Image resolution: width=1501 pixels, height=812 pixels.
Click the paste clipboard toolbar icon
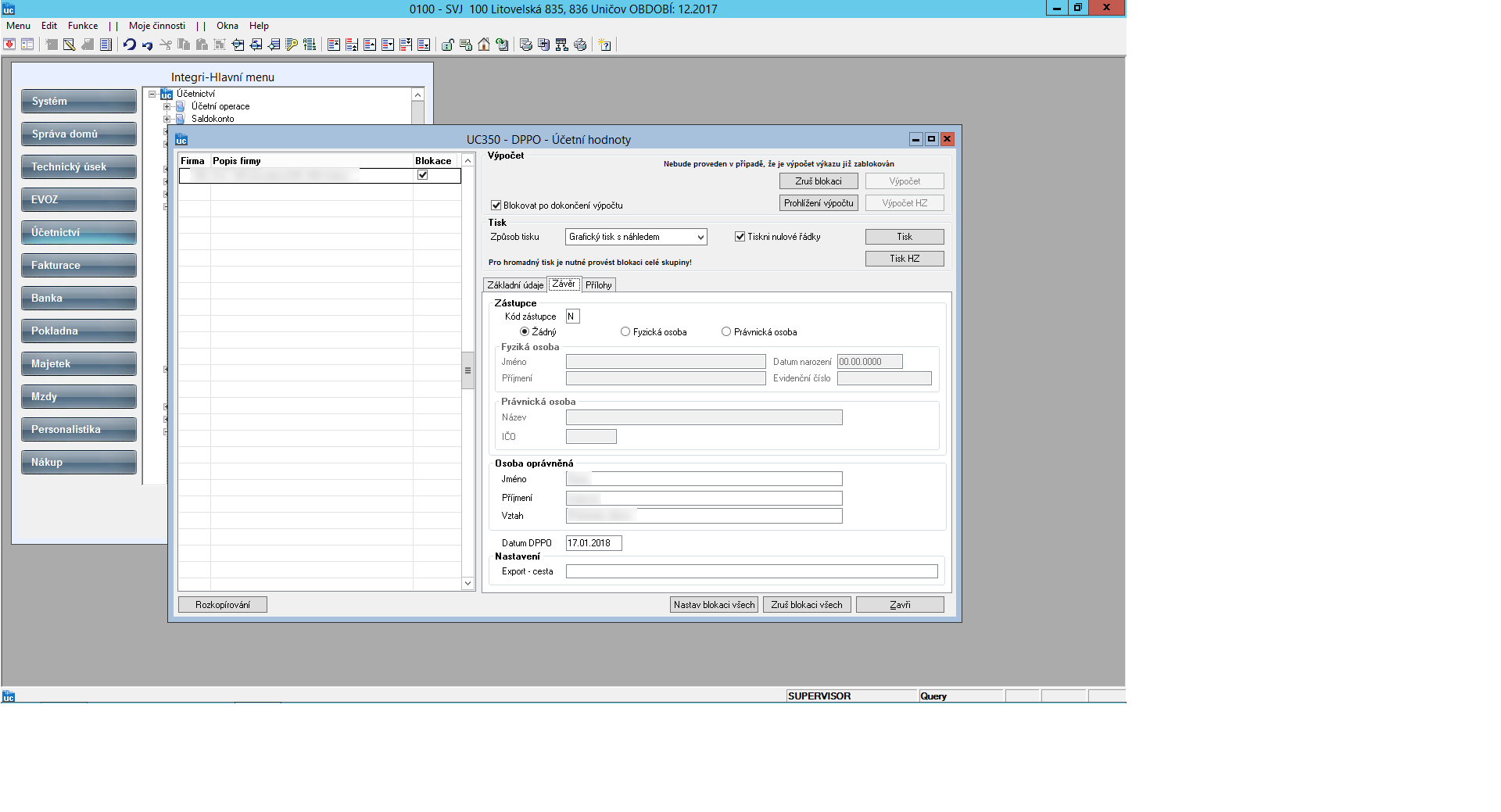(202, 45)
